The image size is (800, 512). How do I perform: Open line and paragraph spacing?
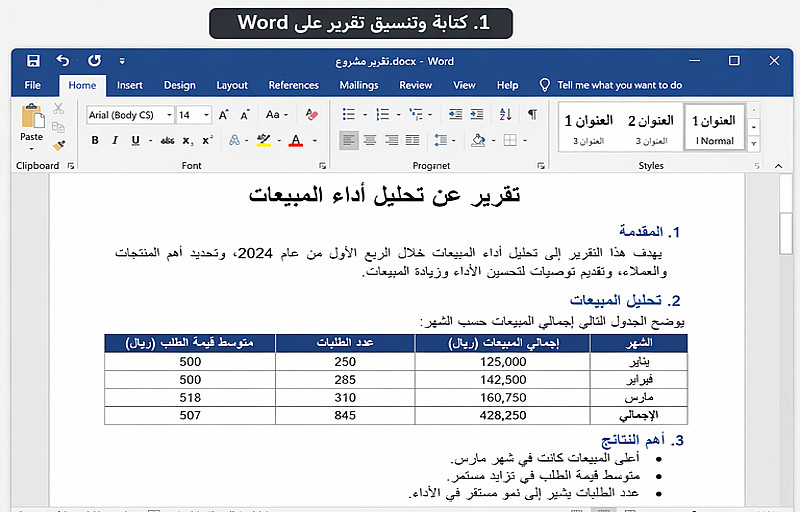click(440, 140)
